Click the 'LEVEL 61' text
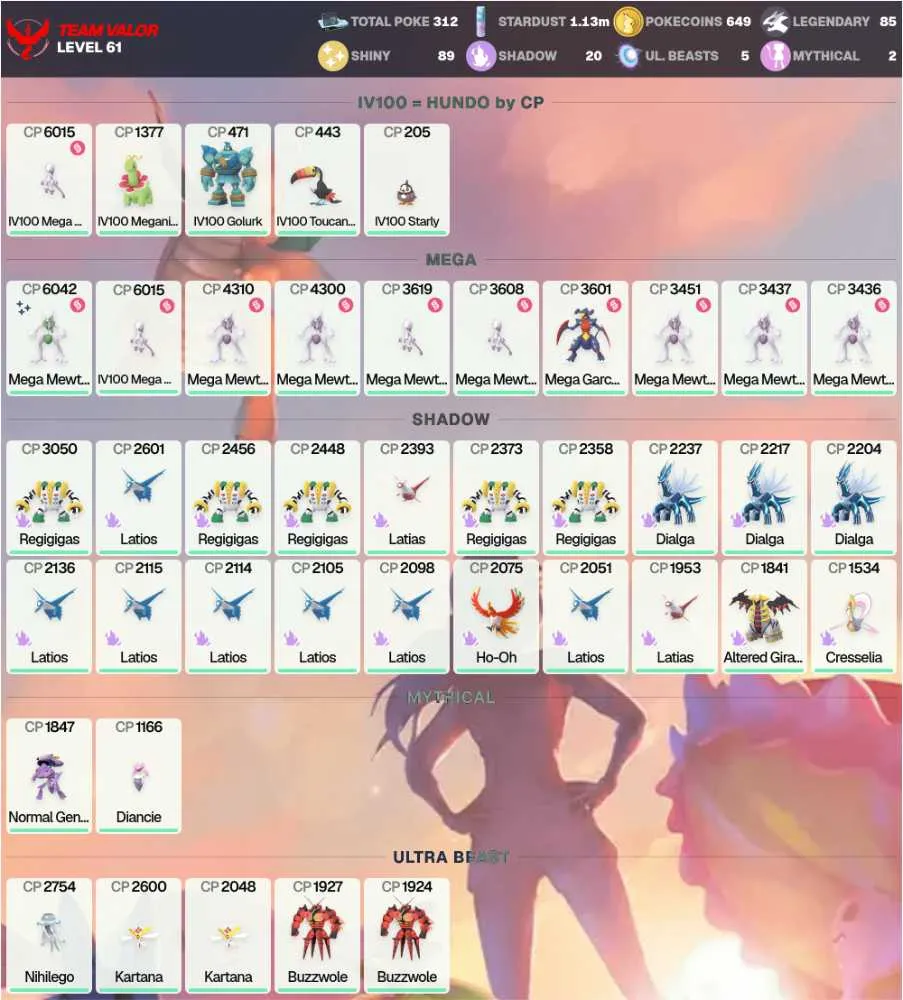This screenshot has height=1000, width=903. point(89,47)
